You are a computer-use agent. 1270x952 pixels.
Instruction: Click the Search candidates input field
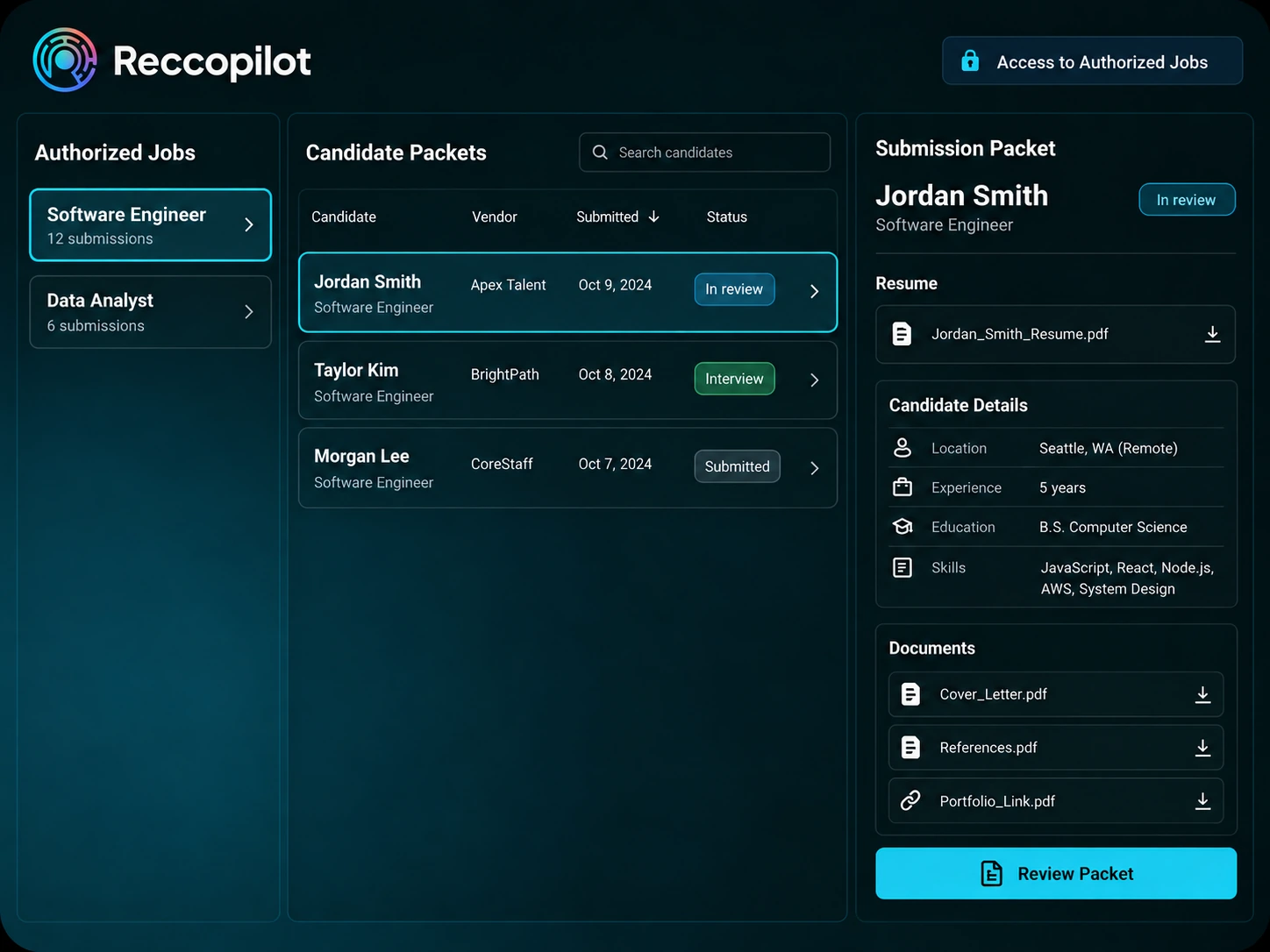point(704,153)
